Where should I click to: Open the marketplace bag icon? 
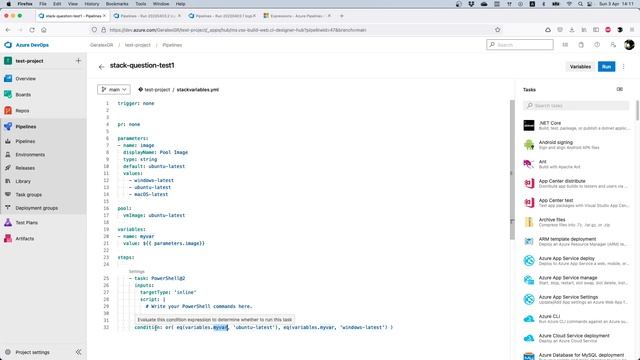click(x=581, y=45)
